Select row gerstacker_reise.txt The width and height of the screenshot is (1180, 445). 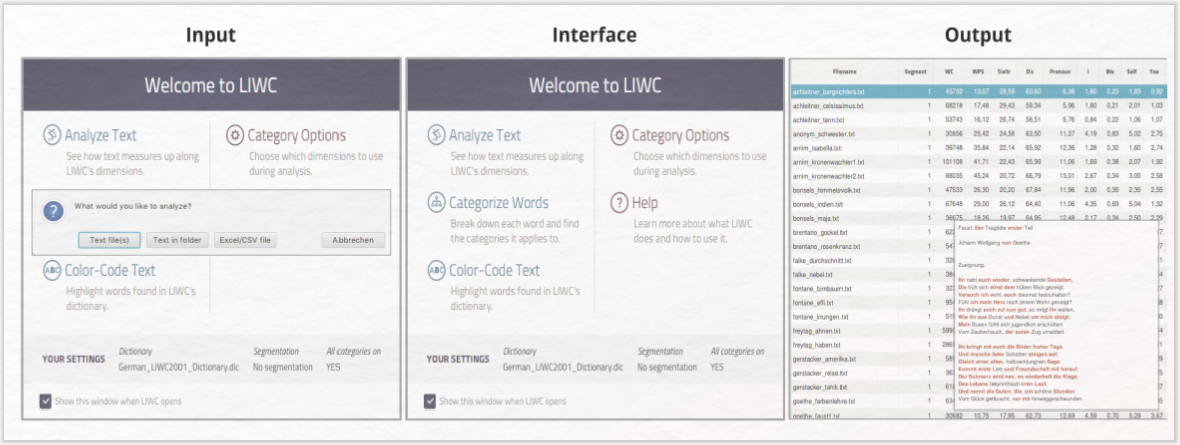click(869, 373)
